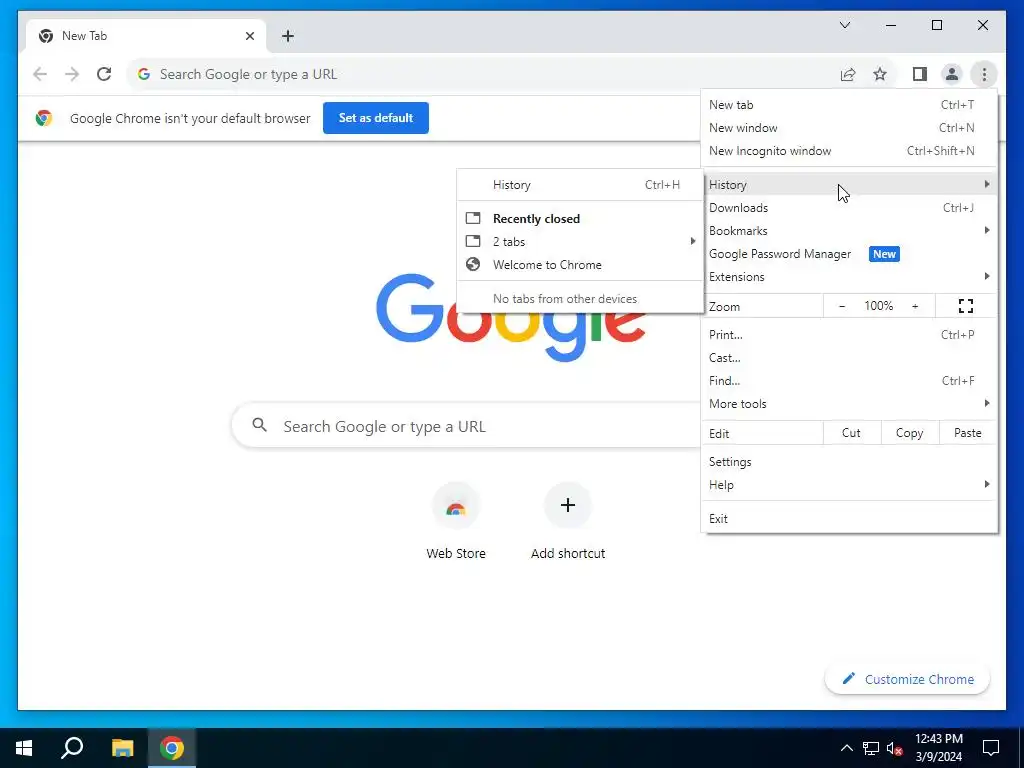Click the Add shortcut plus icon

tap(568, 505)
